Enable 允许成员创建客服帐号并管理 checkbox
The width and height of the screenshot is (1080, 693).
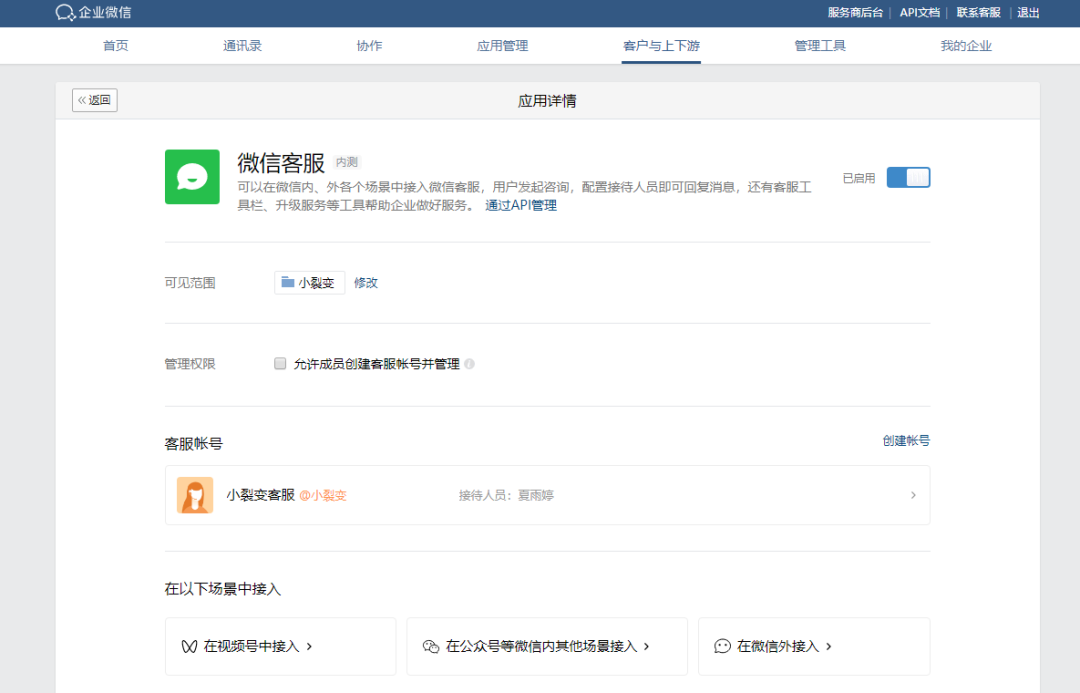pos(280,363)
